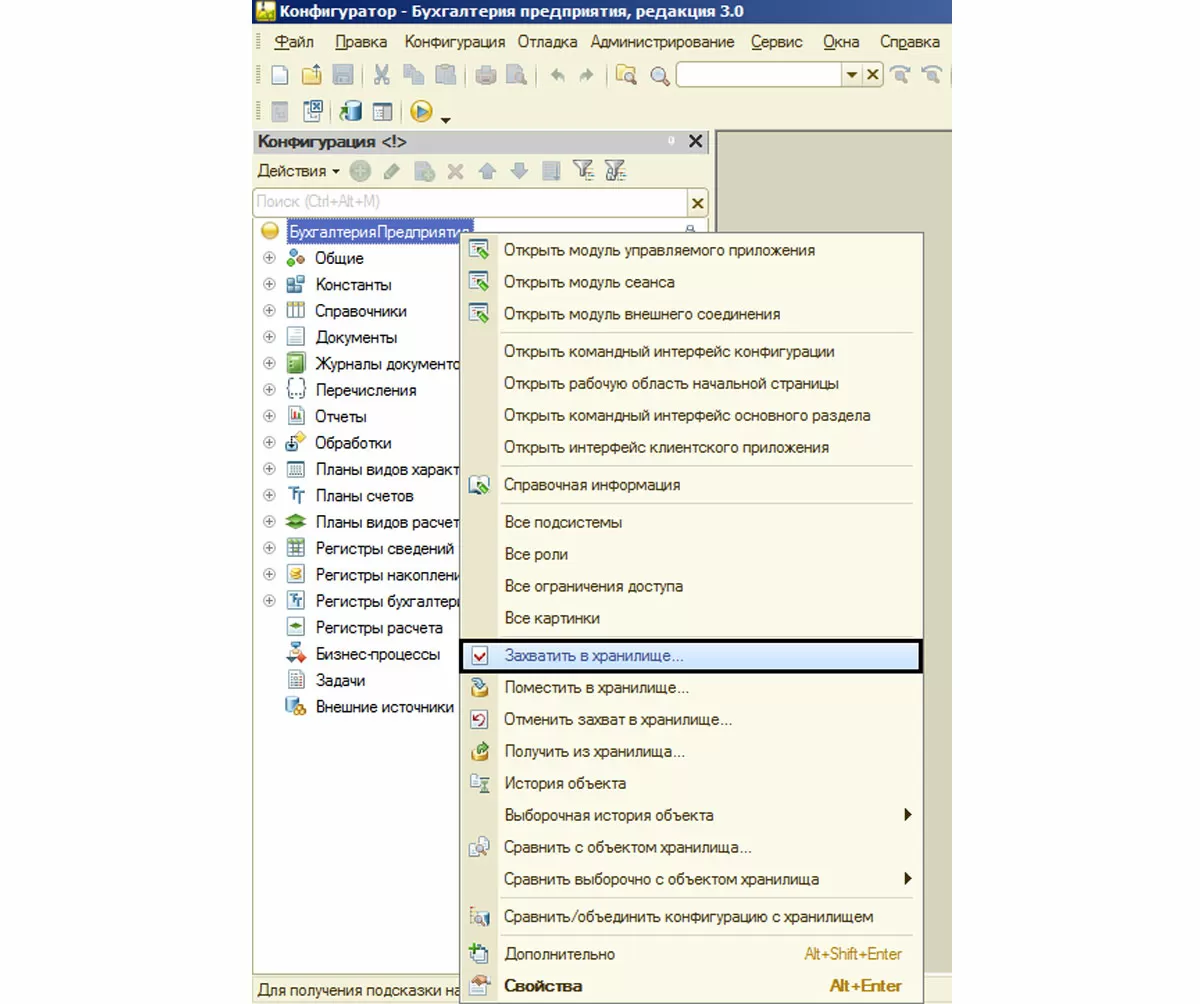Click the Save diskette toolbar icon
Viewport: 1200px width, 1004px height.
(342, 75)
